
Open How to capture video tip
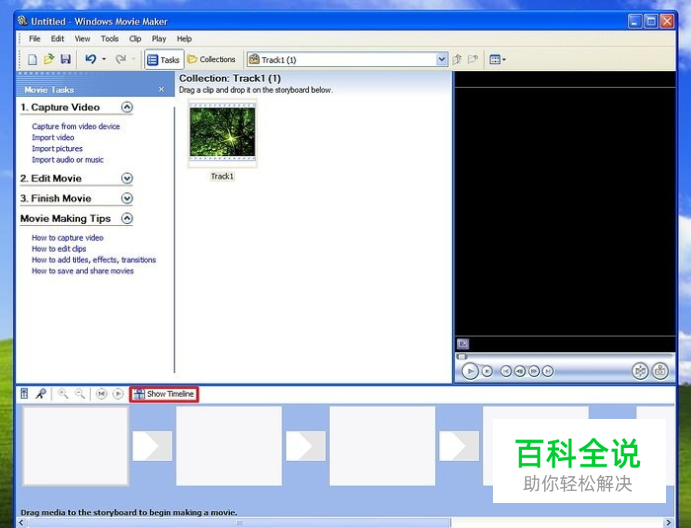point(67,238)
